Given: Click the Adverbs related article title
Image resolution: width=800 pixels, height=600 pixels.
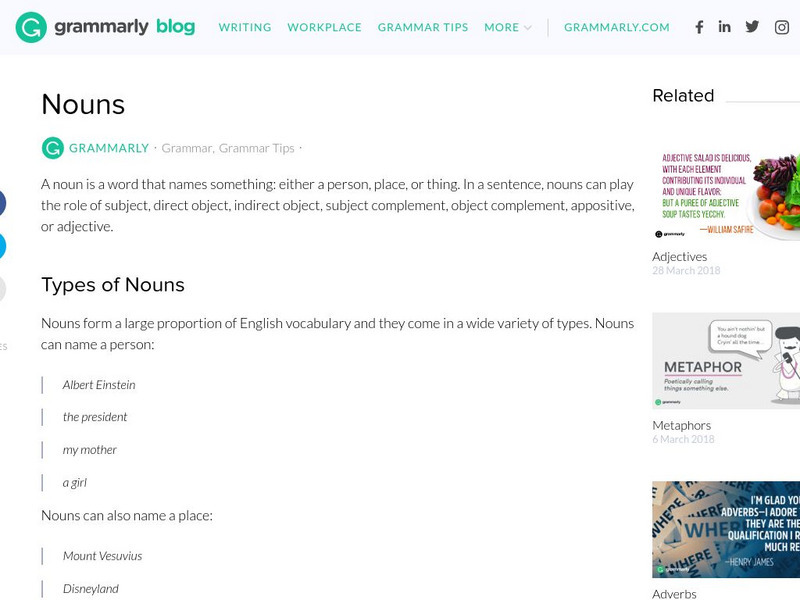Looking at the screenshot, I should (x=675, y=593).
